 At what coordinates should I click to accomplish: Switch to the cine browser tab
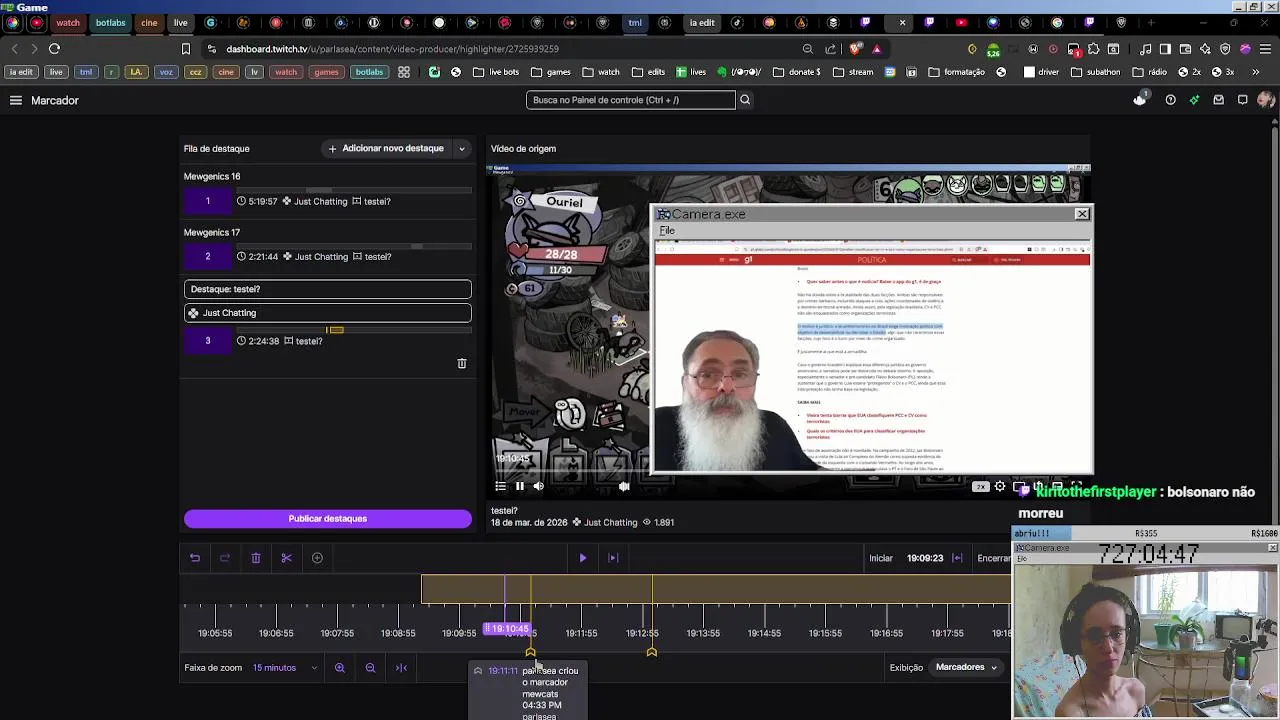click(149, 22)
